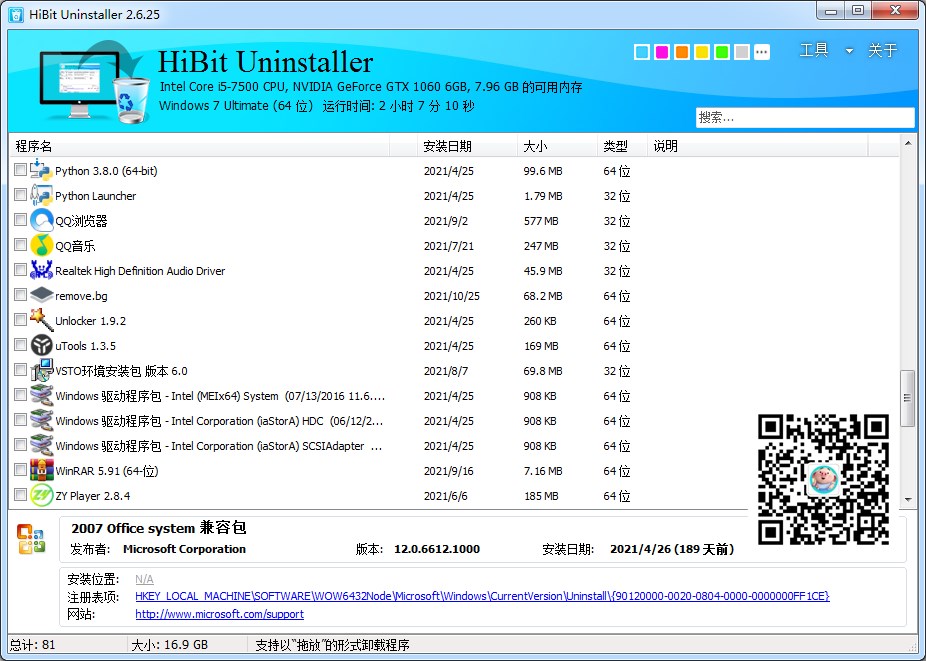
Task: Click the '2021/10/25' install date cell
Action: pyautogui.click(x=452, y=296)
